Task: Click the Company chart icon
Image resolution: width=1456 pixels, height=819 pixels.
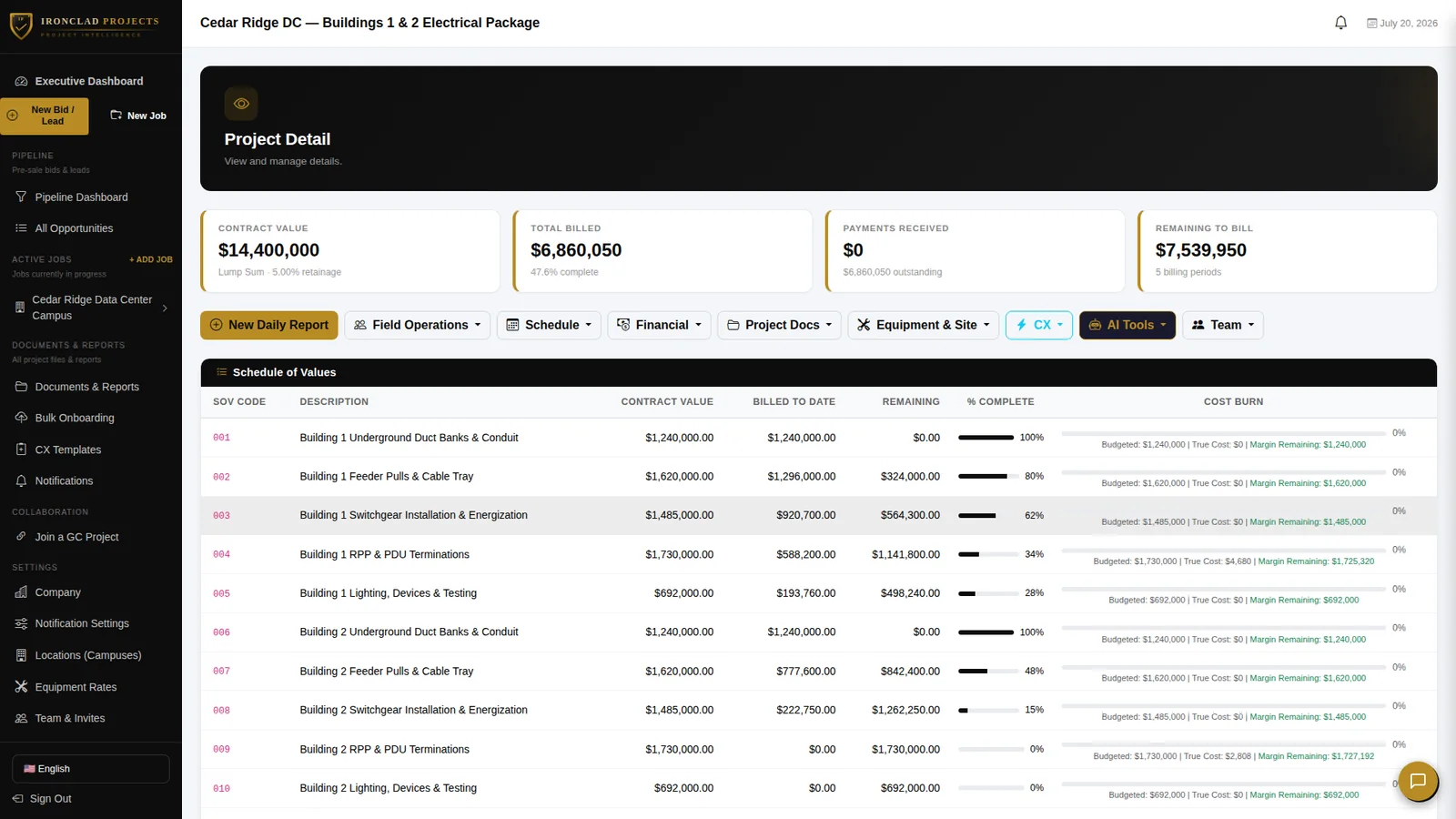Action: tap(21, 592)
